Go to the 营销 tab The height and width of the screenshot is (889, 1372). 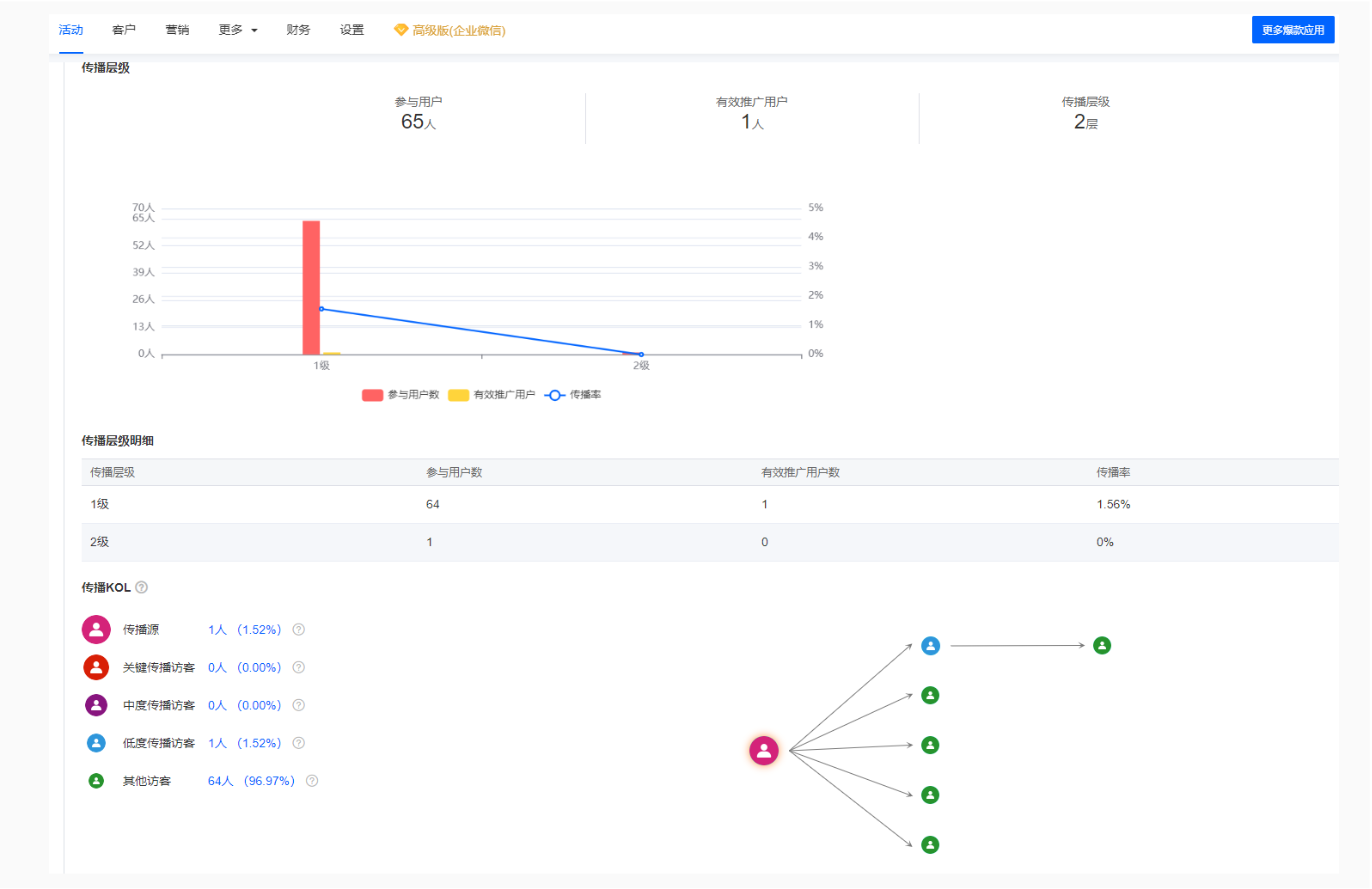(177, 30)
